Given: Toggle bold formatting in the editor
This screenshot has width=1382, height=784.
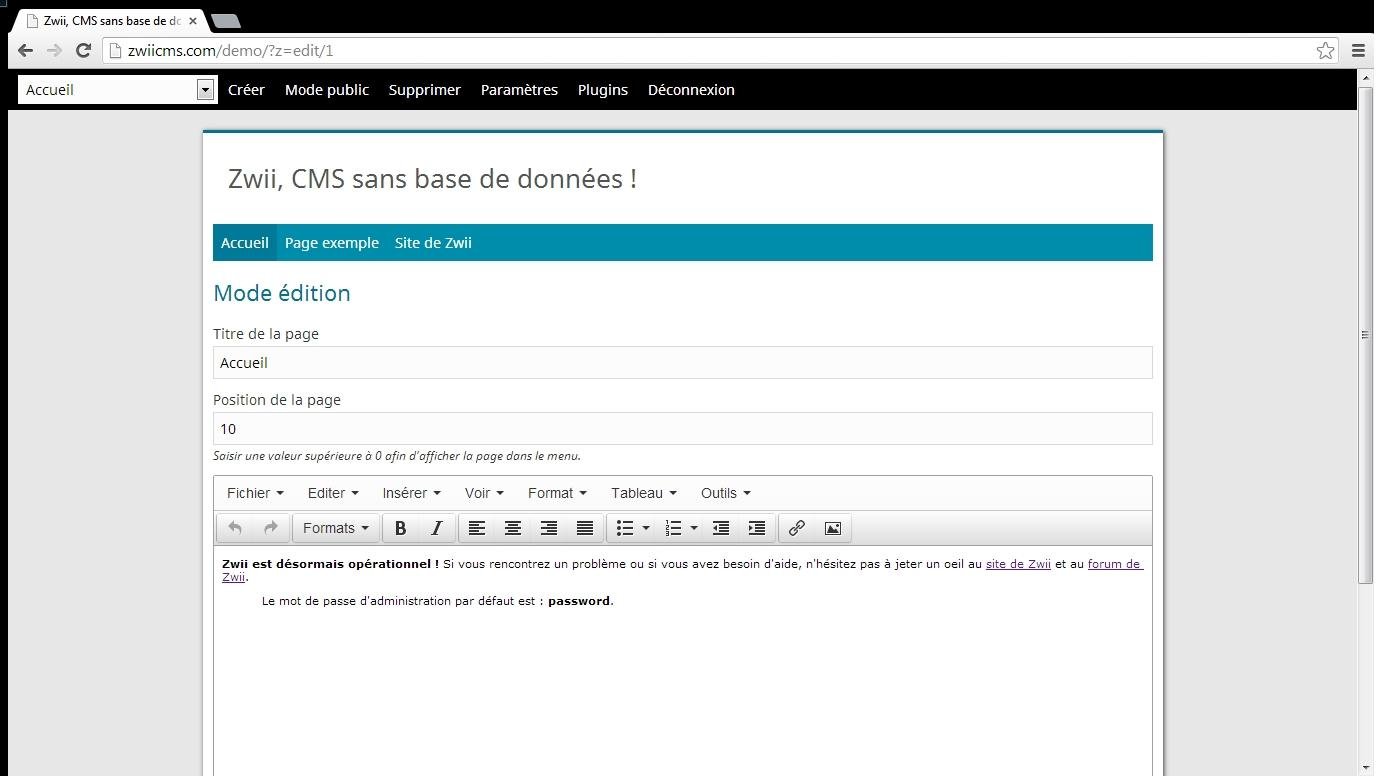Looking at the screenshot, I should click(400, 528).
